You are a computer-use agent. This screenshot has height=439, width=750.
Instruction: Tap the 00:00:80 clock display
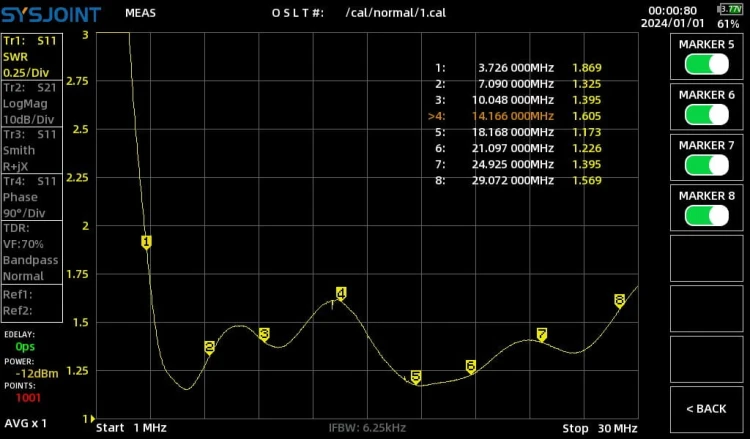tap(673, 10)
